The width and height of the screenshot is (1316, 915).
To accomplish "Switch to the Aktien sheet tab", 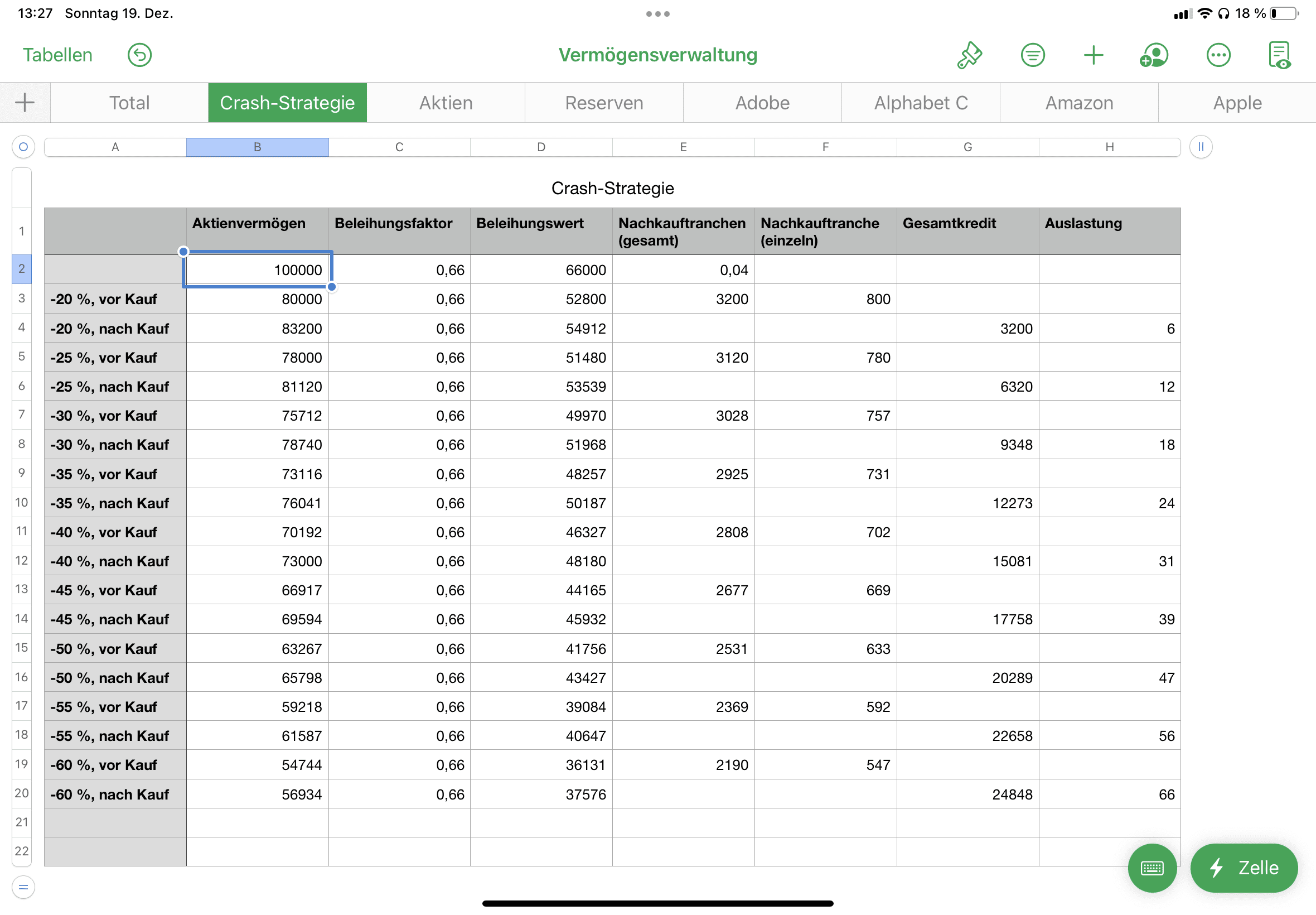I will click(446, 103).
